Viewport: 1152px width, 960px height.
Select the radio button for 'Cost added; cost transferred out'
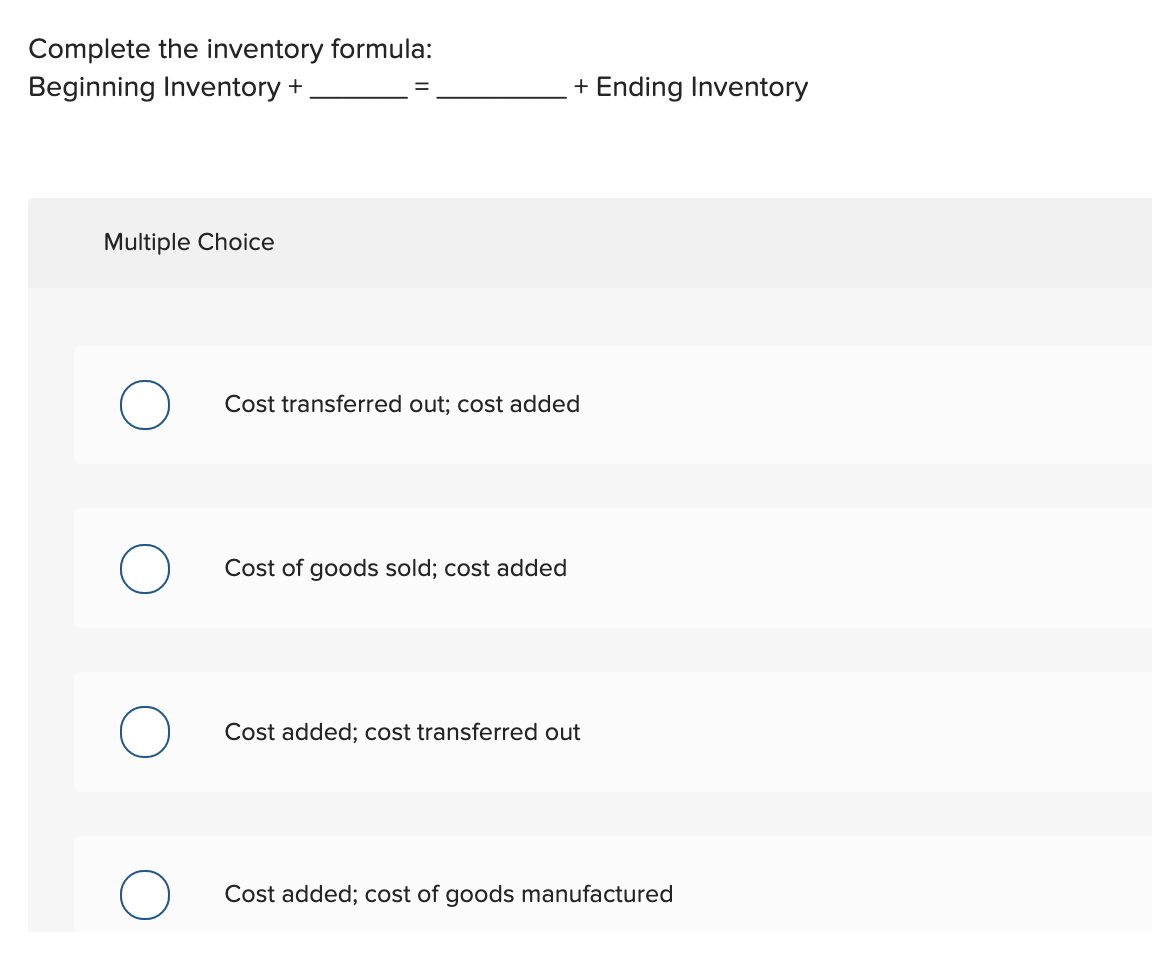point(144,731)
